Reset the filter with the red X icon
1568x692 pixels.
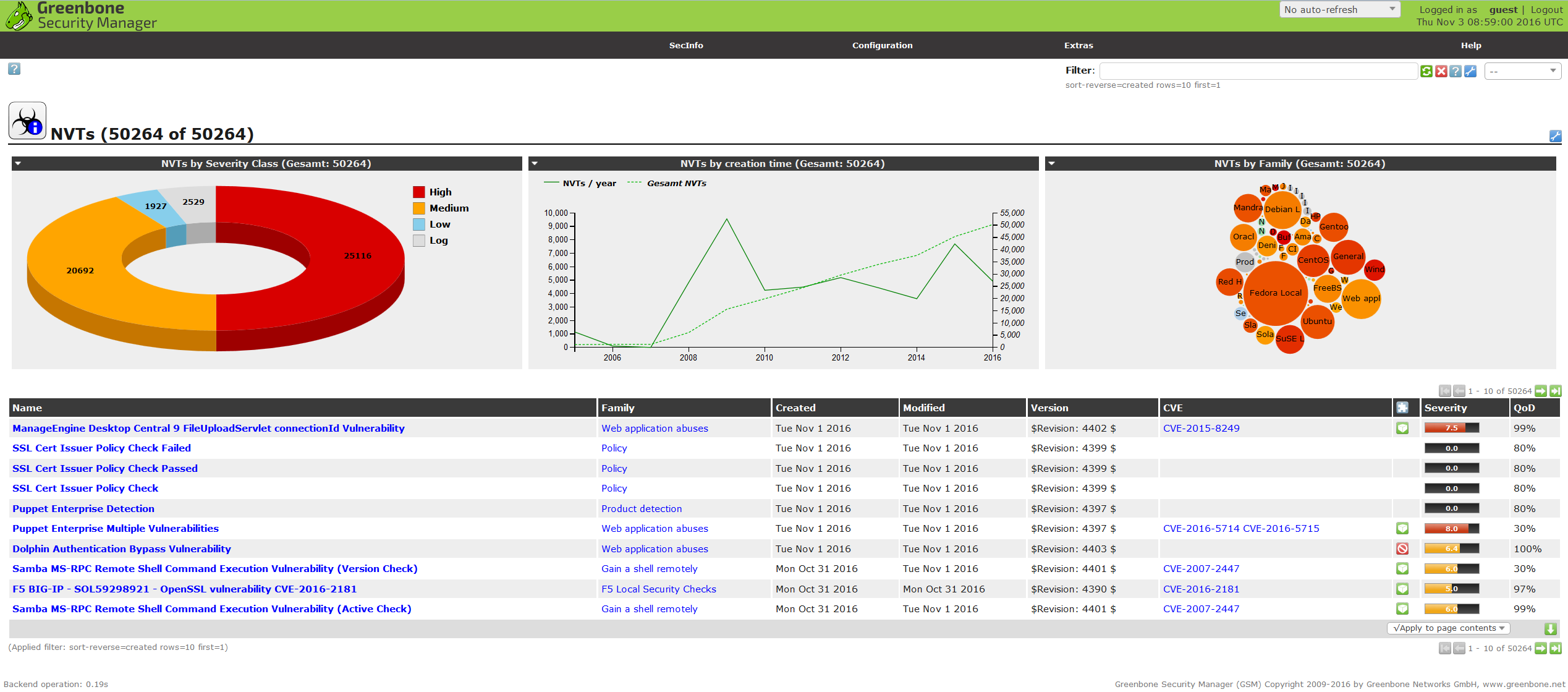pos(1441,71)
